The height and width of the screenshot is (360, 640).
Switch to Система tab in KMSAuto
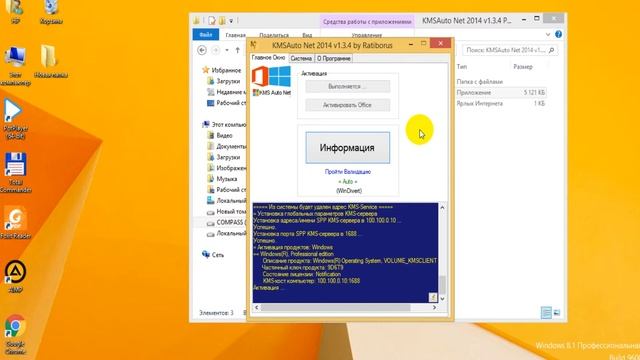301,58
